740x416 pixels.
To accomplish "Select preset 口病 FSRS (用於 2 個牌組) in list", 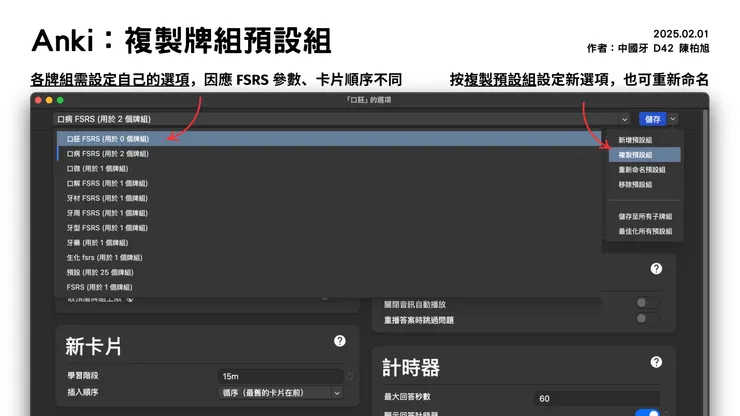I will pyautogui.click(x=329, y=153).
